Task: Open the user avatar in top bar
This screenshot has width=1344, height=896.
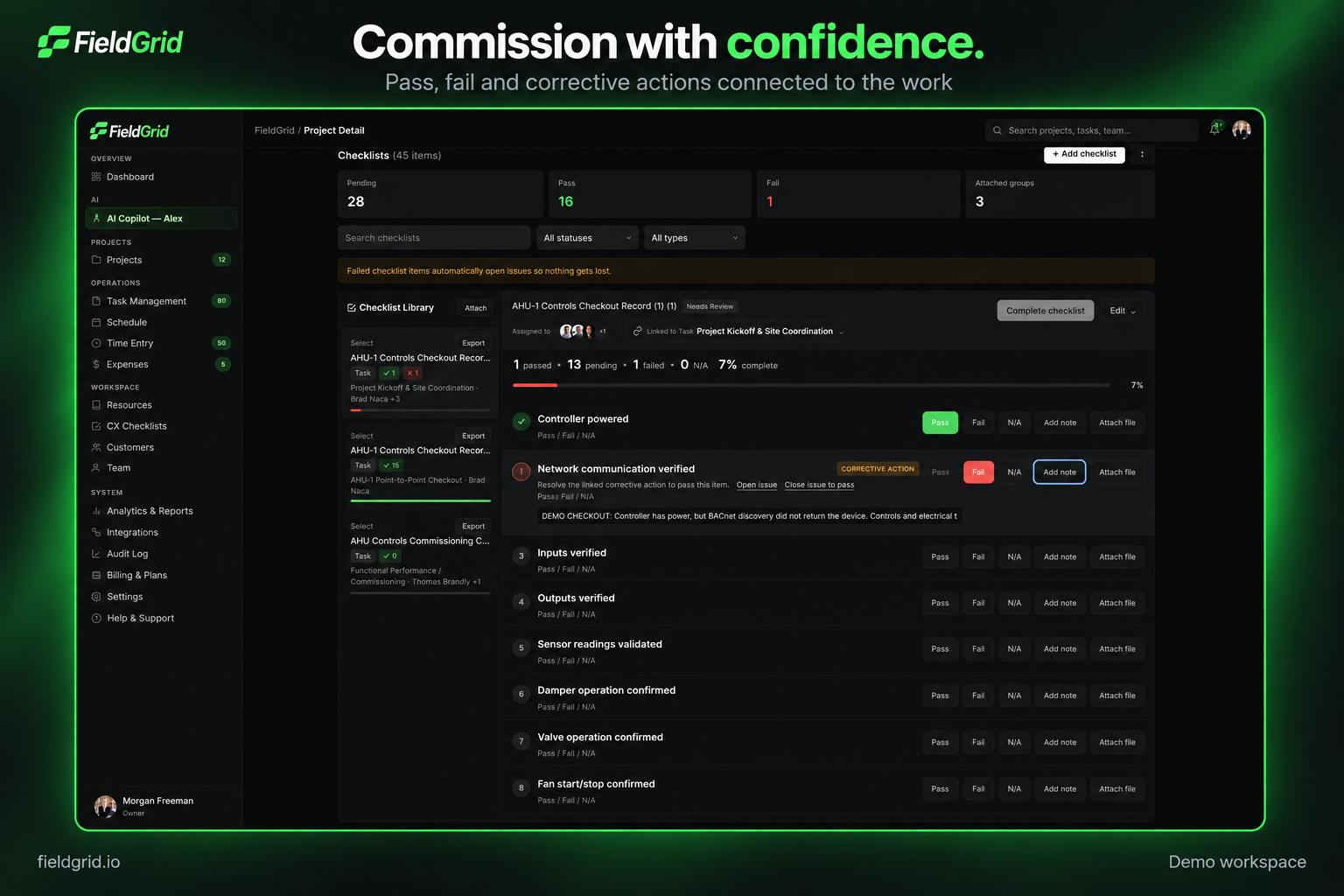Action: pos(1242,129)
